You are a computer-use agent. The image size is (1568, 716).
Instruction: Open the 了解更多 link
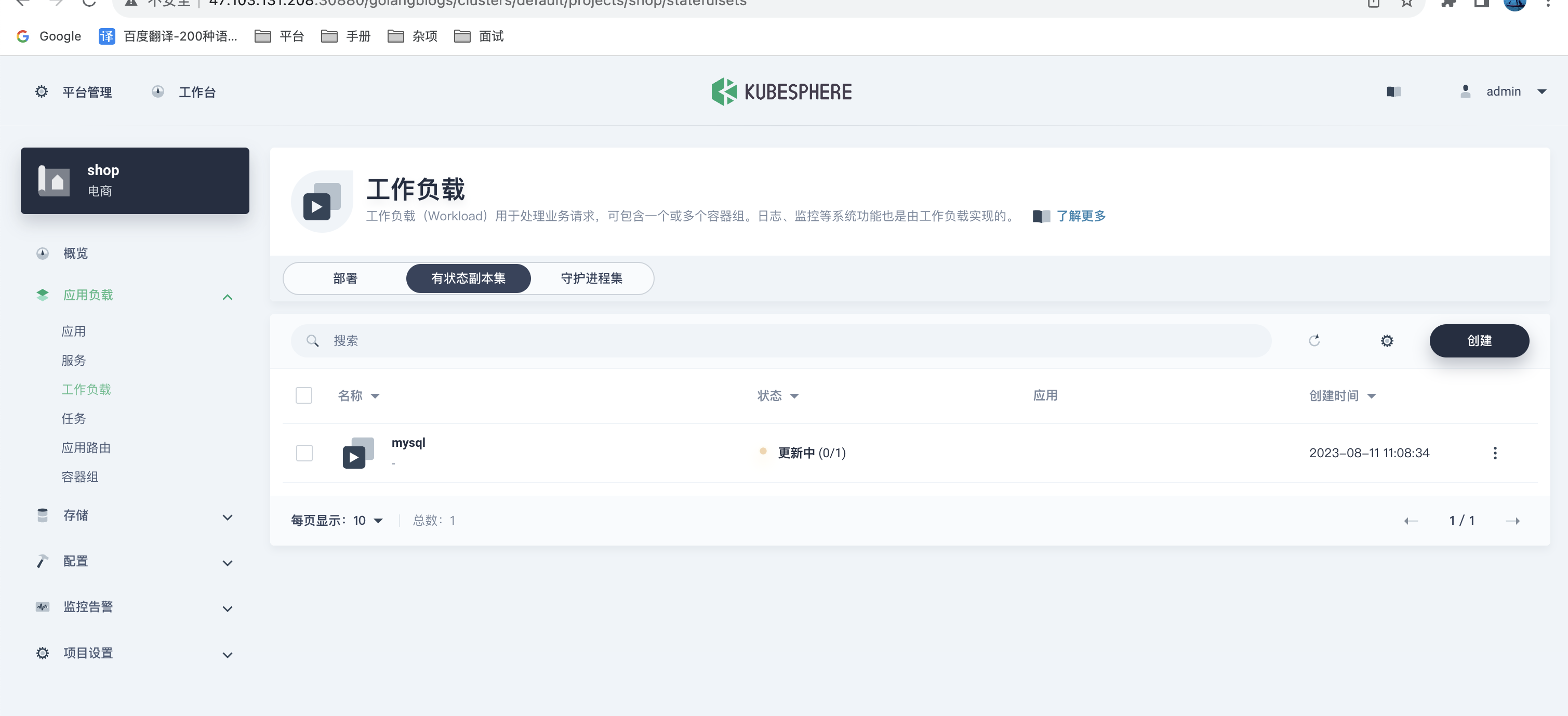[1081, 216]
